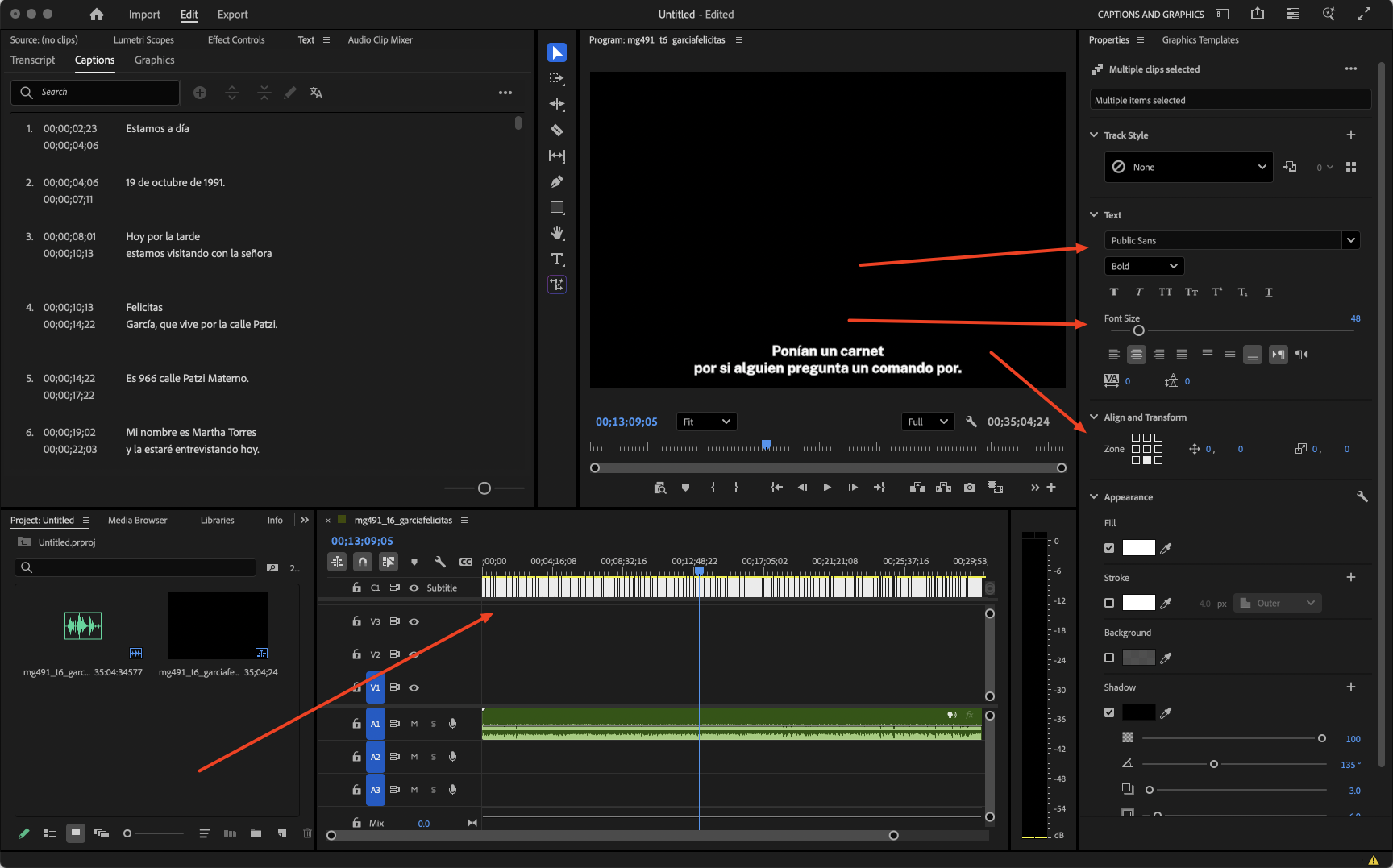The image size is (1393, 868).
Task: Click Export Frame camera icon
Action: point(969,488)
